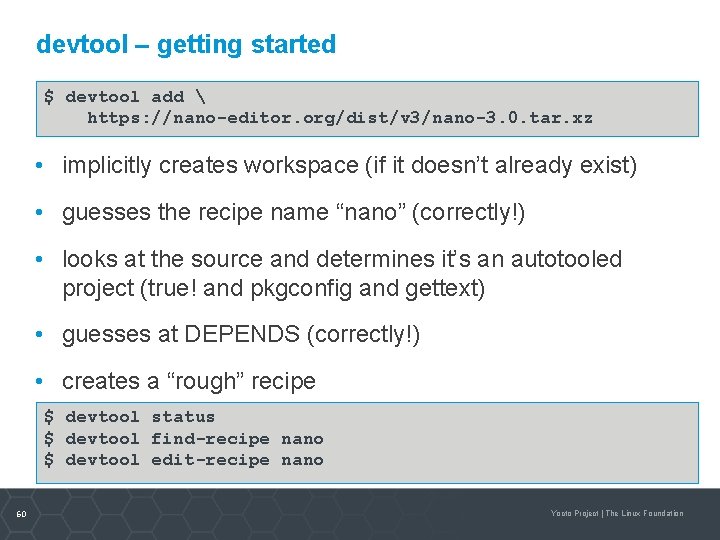Screen dimensions: 720x540
Task: Select the bullet "implicitly creates workspace"
Action: pos(349,165)
